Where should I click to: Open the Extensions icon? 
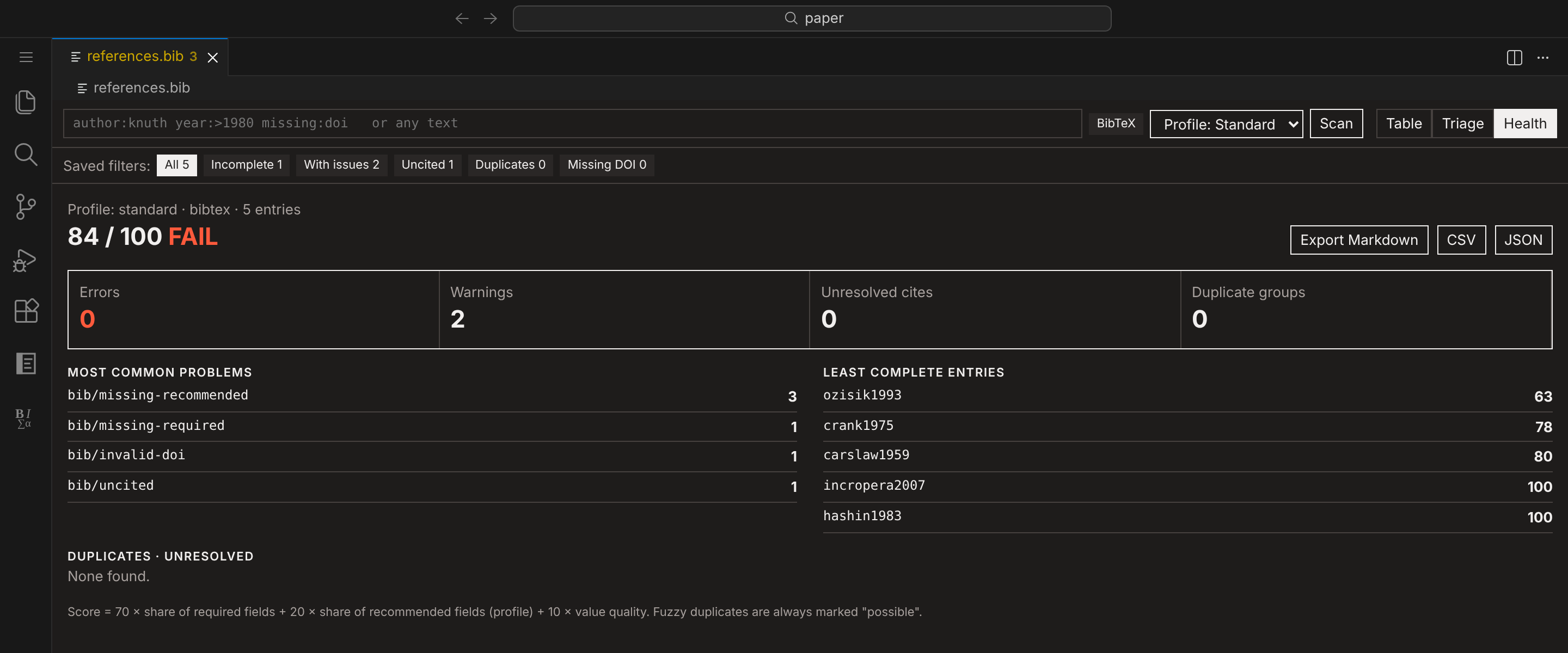coord(26,311)
